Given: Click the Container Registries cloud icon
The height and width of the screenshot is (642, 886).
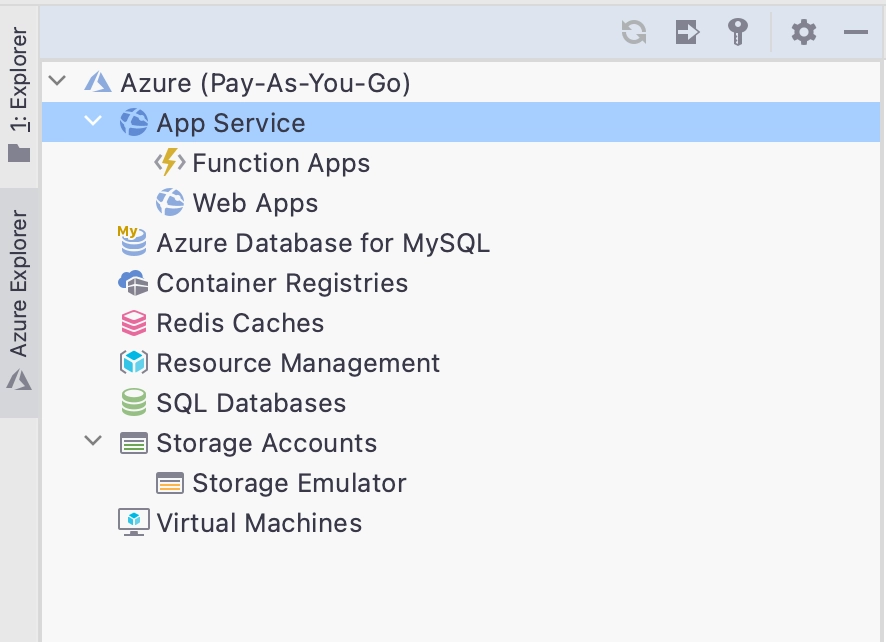Looking at the screenshot, I should point(133,283).
